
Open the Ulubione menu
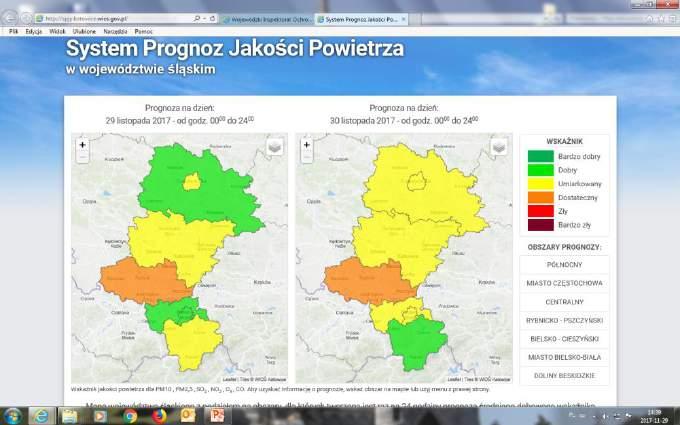click(84, 32)
